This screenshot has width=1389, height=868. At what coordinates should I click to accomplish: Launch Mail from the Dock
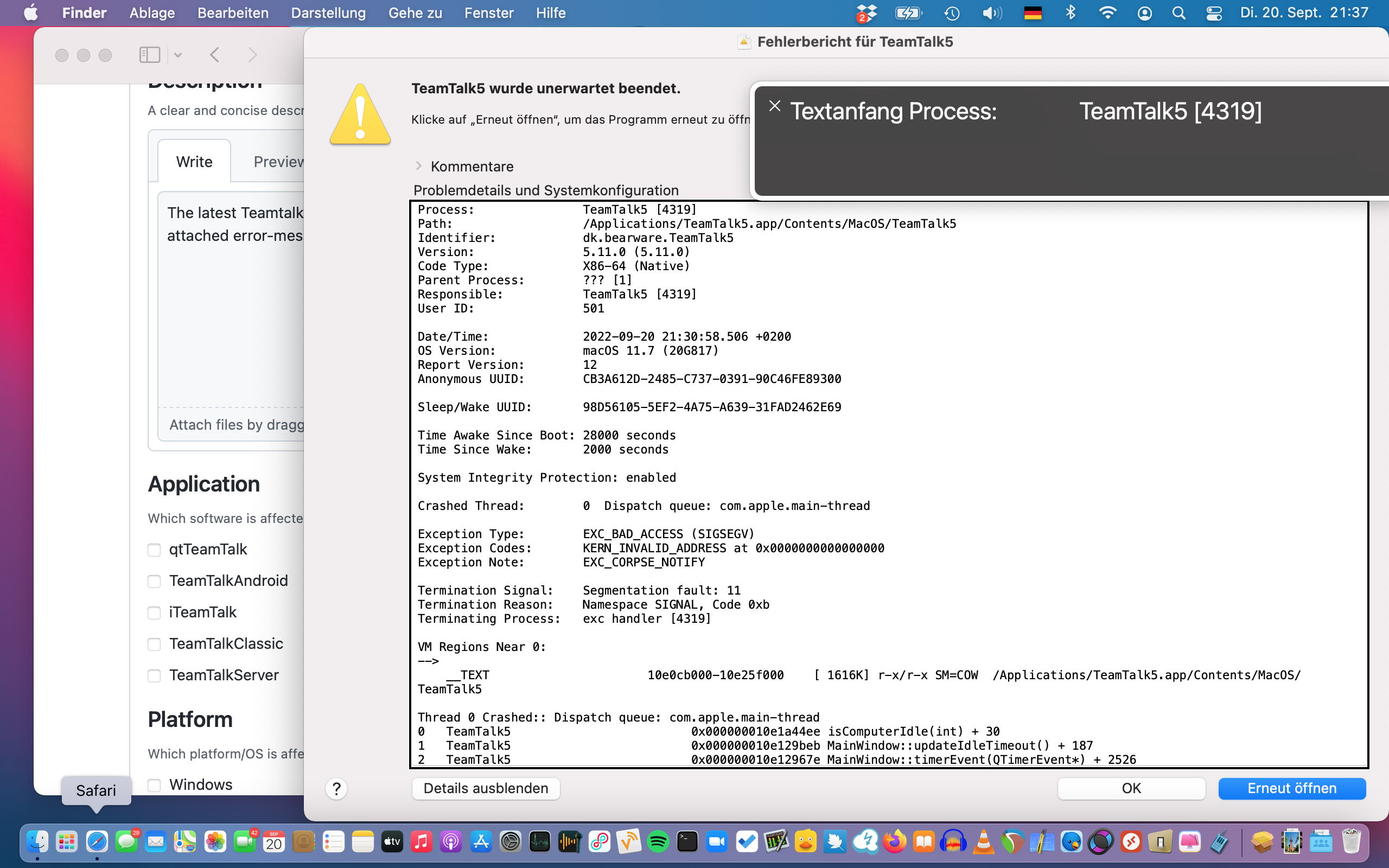coord(156,842)
